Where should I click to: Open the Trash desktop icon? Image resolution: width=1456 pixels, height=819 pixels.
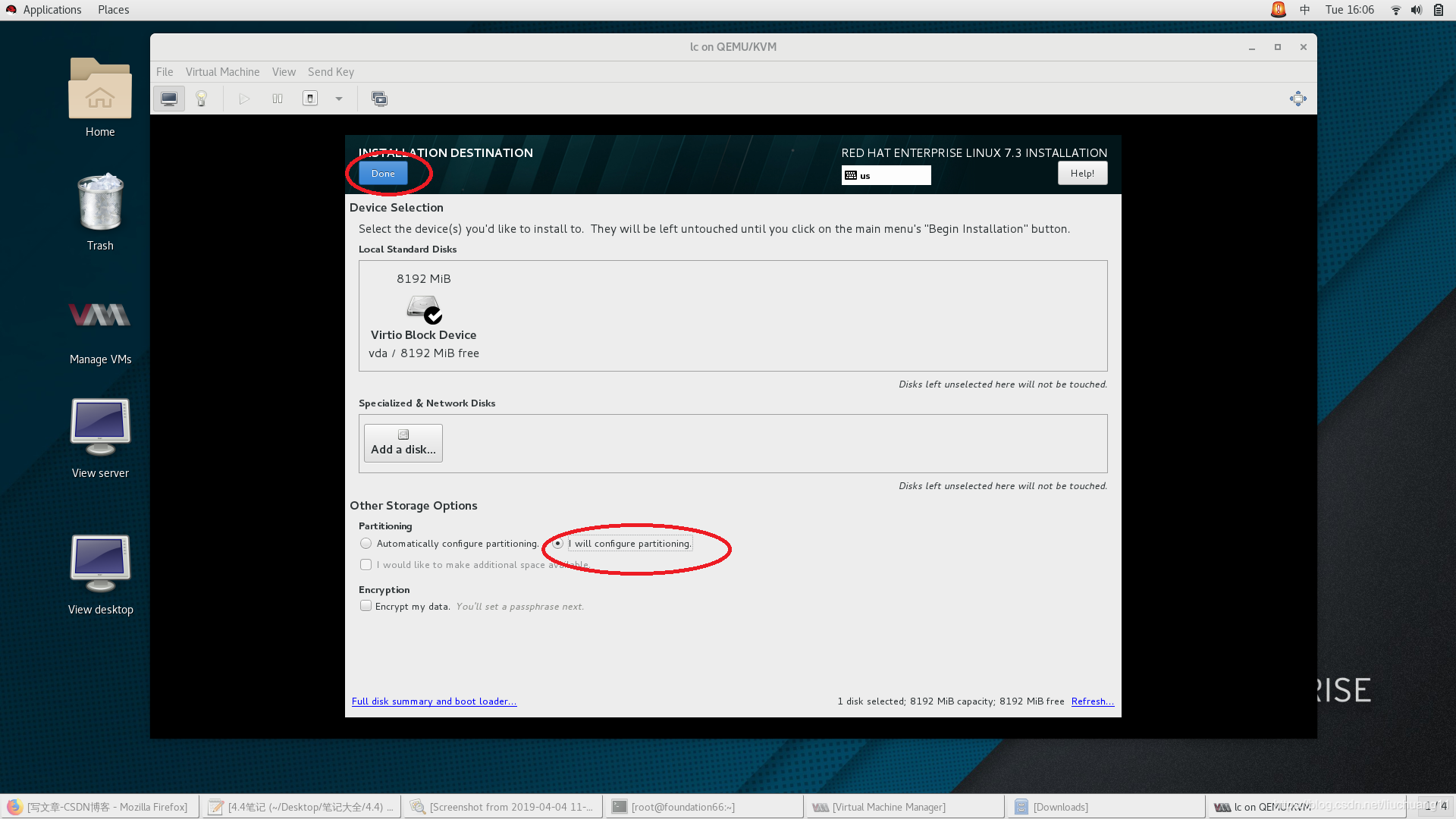click(x=100, y=212)
